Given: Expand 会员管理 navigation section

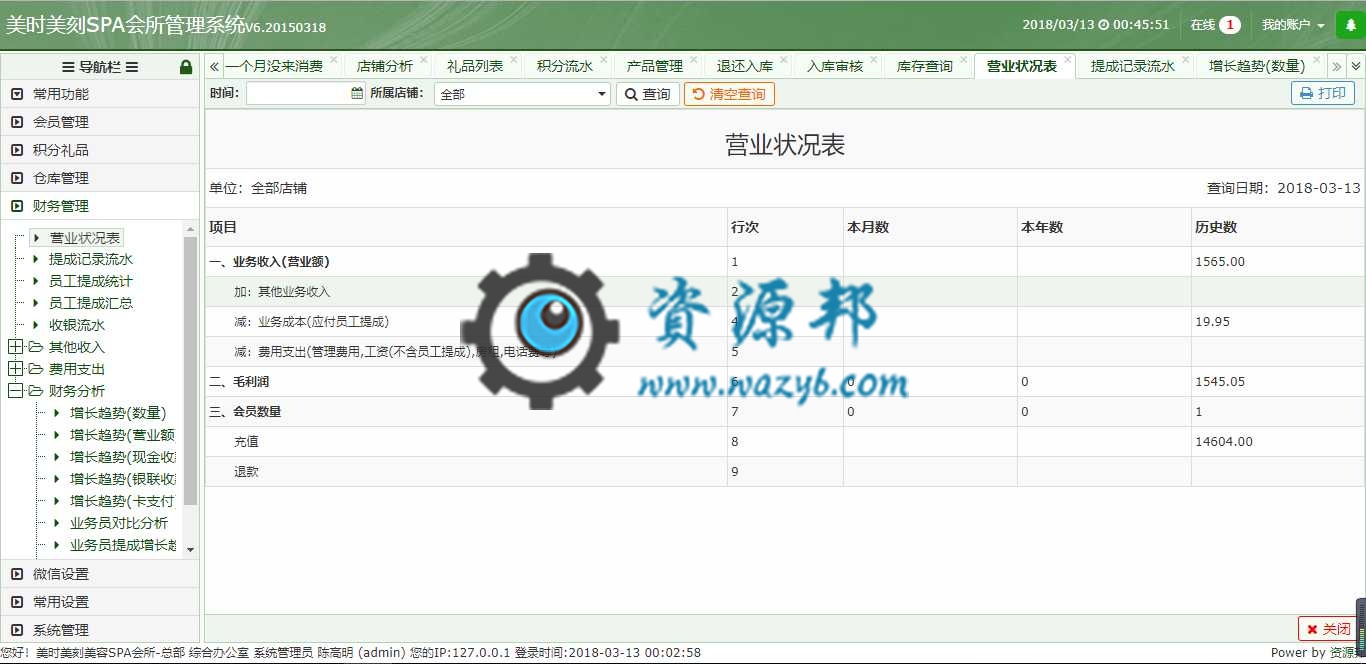Looking at the screenshot, I should tap(100, 122).
